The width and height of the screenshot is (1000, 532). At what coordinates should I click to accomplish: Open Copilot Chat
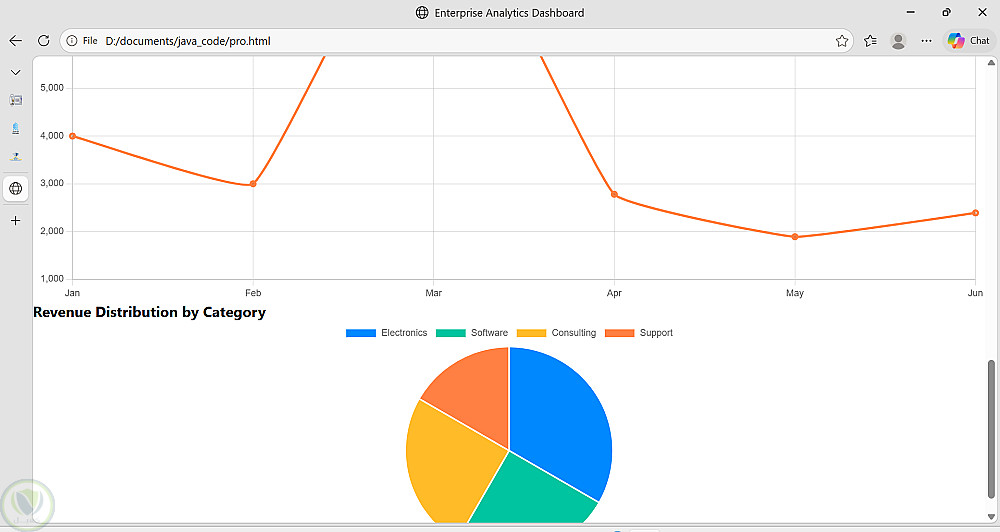tap(969, 41)
